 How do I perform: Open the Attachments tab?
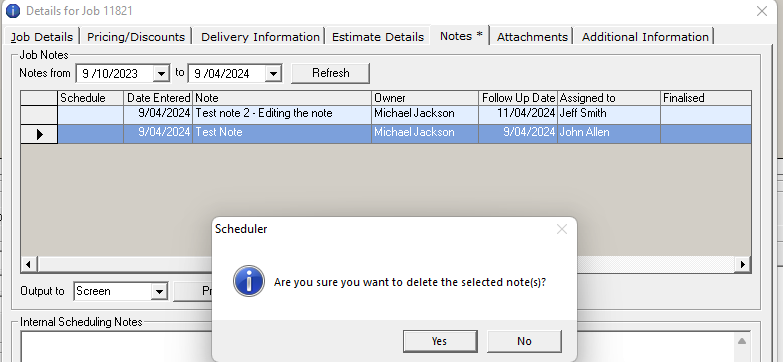click(532, 37)
